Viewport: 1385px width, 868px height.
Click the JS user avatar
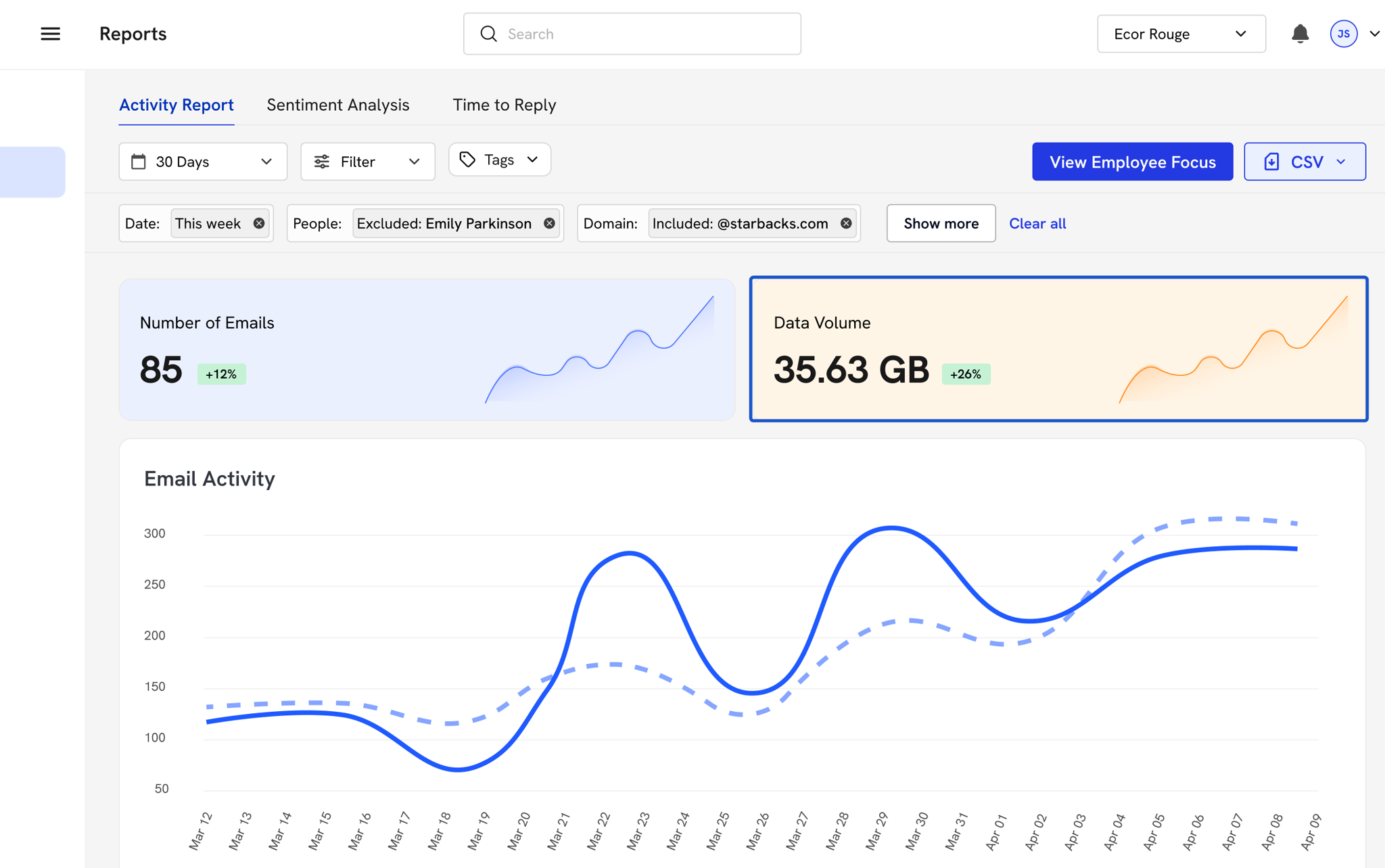pyautogui.click(x=1343, y=34)
